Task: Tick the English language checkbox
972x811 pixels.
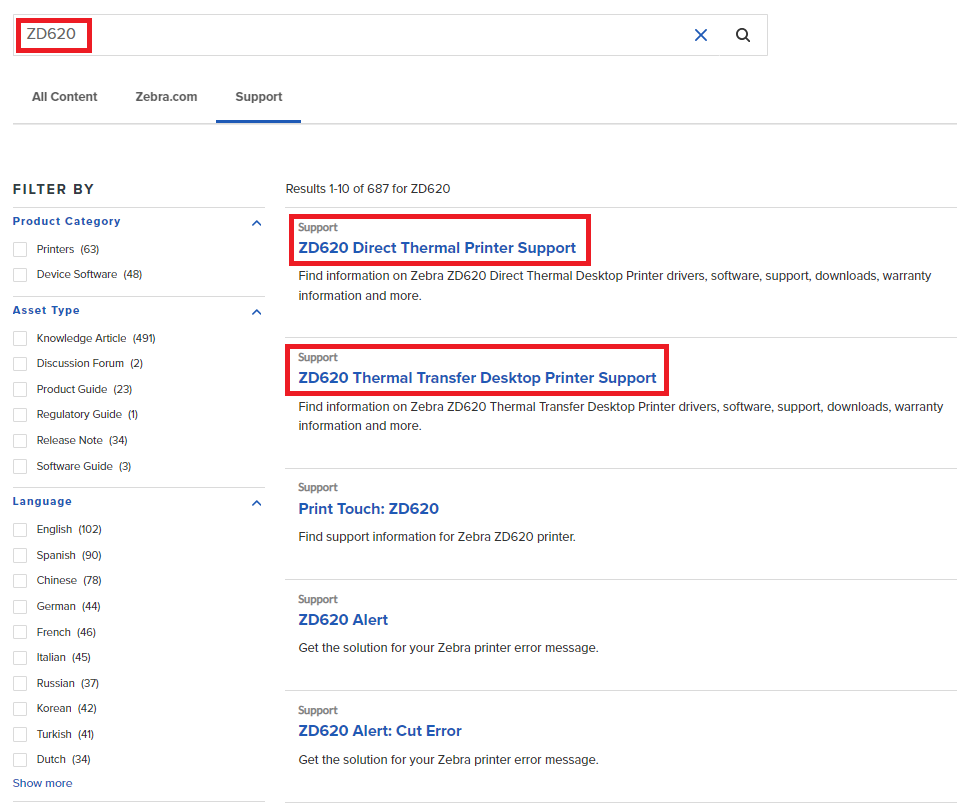Action: pos(20,529)
